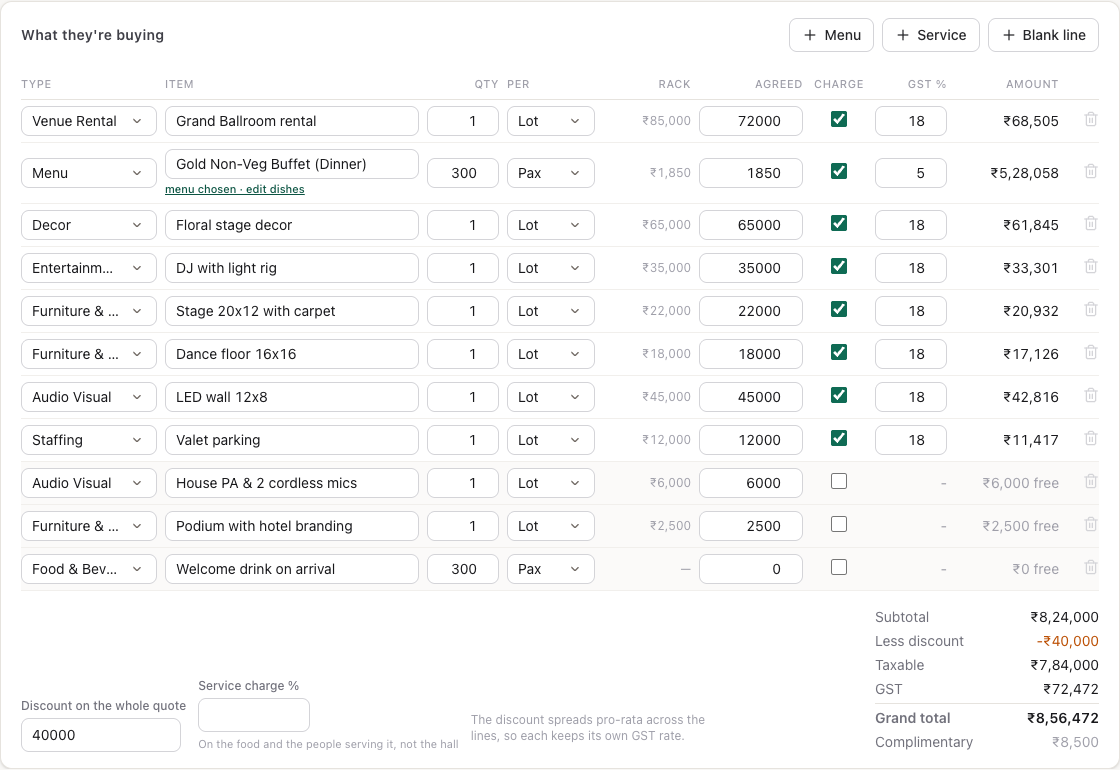Check charge box for Welcome drink
This screenshot has height=770, width=1120.
tap(839, 567)
